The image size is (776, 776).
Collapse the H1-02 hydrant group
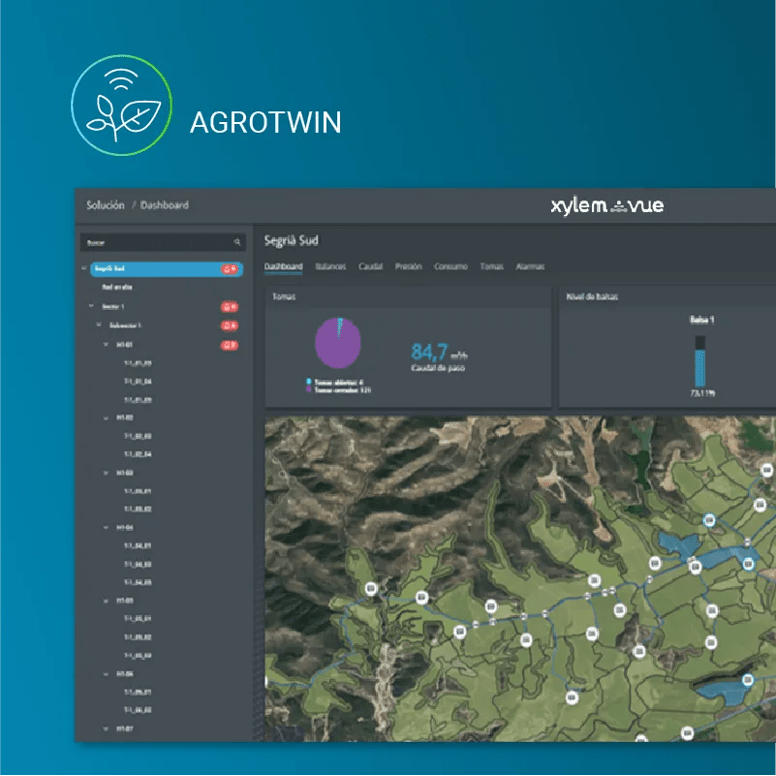click(x=106, y=418)
